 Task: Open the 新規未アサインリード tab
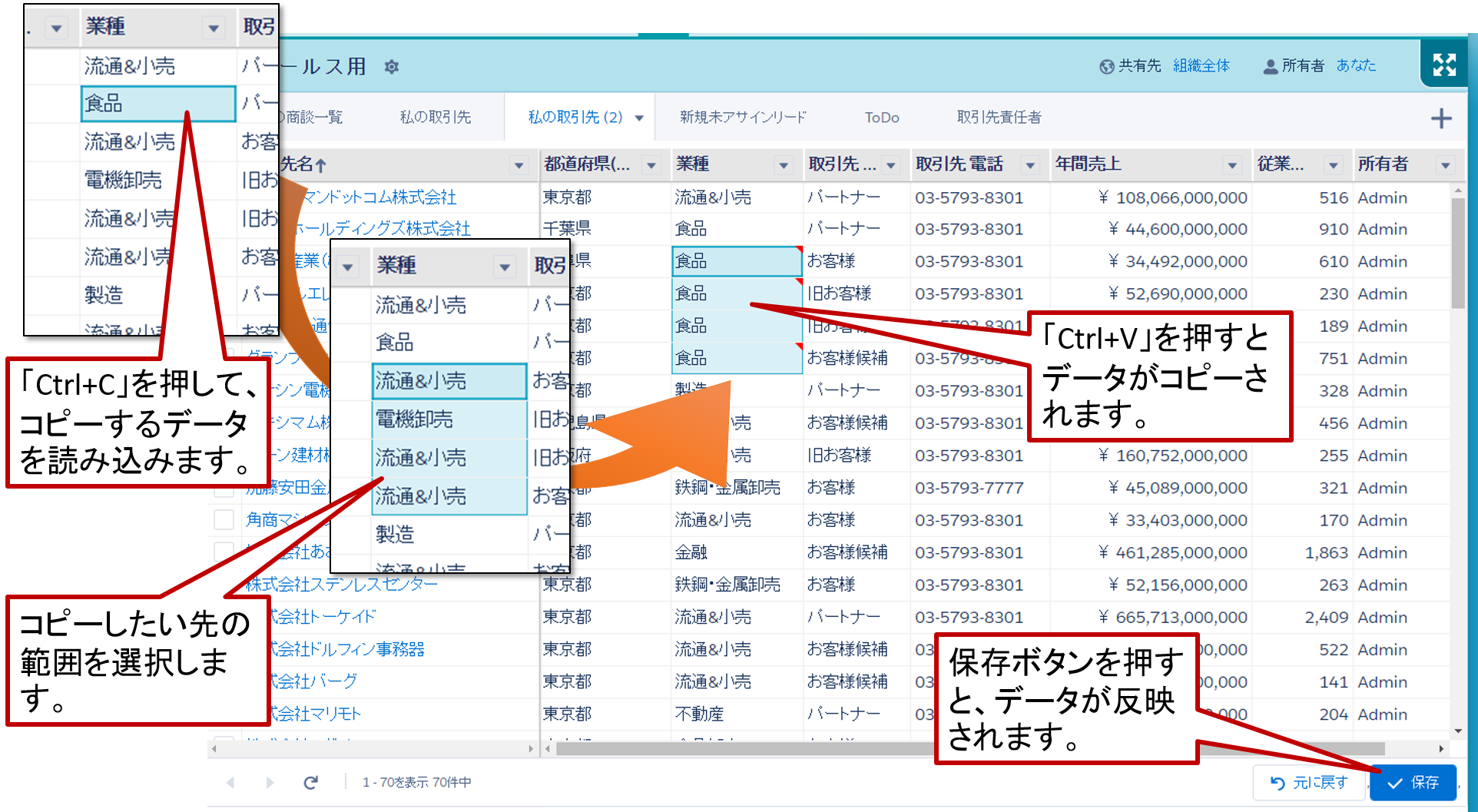coord(743,118)
